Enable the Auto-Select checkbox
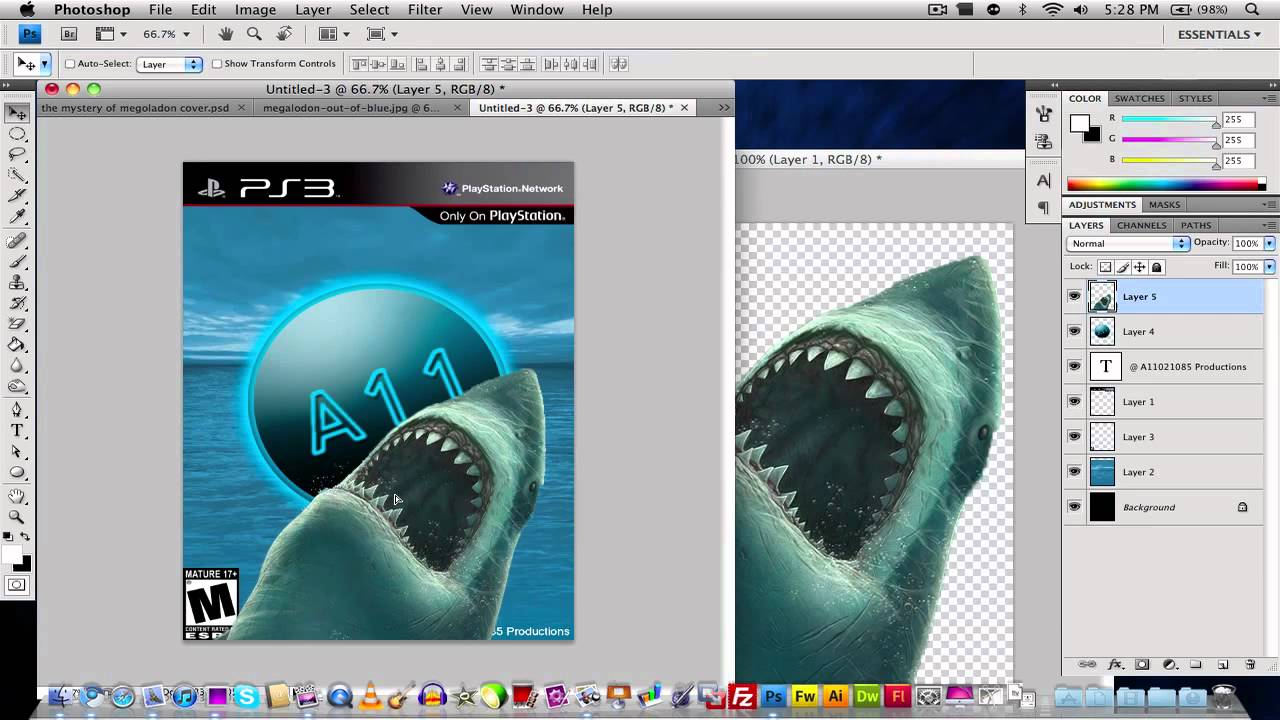This screenshot has width=1280, height=720. click(70, 64)
